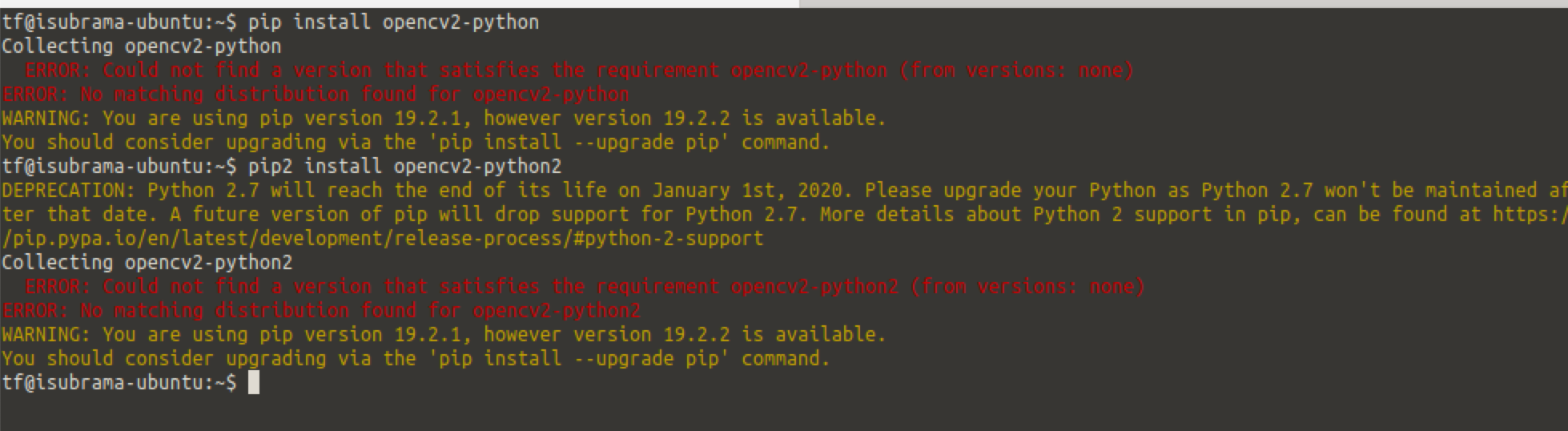Click the red 'No matching distribution found for opencv2-python2' error

tap(321, 311)
